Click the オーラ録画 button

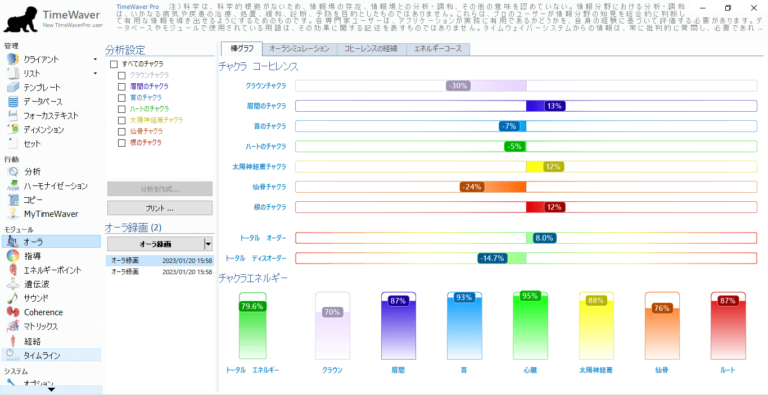coord(156,244)
